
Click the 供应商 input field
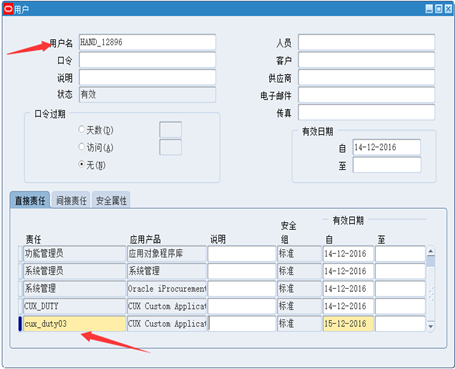[366, 77]
